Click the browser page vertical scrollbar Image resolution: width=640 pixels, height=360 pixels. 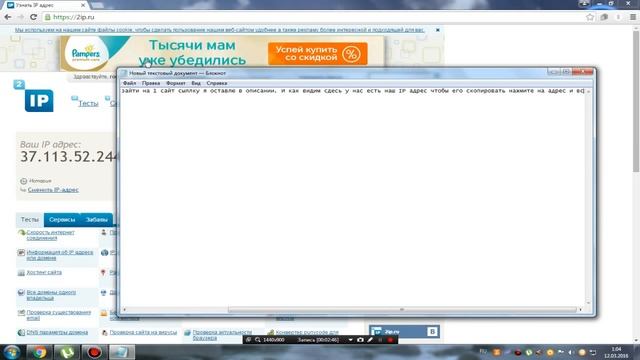[x=636, y=100]
